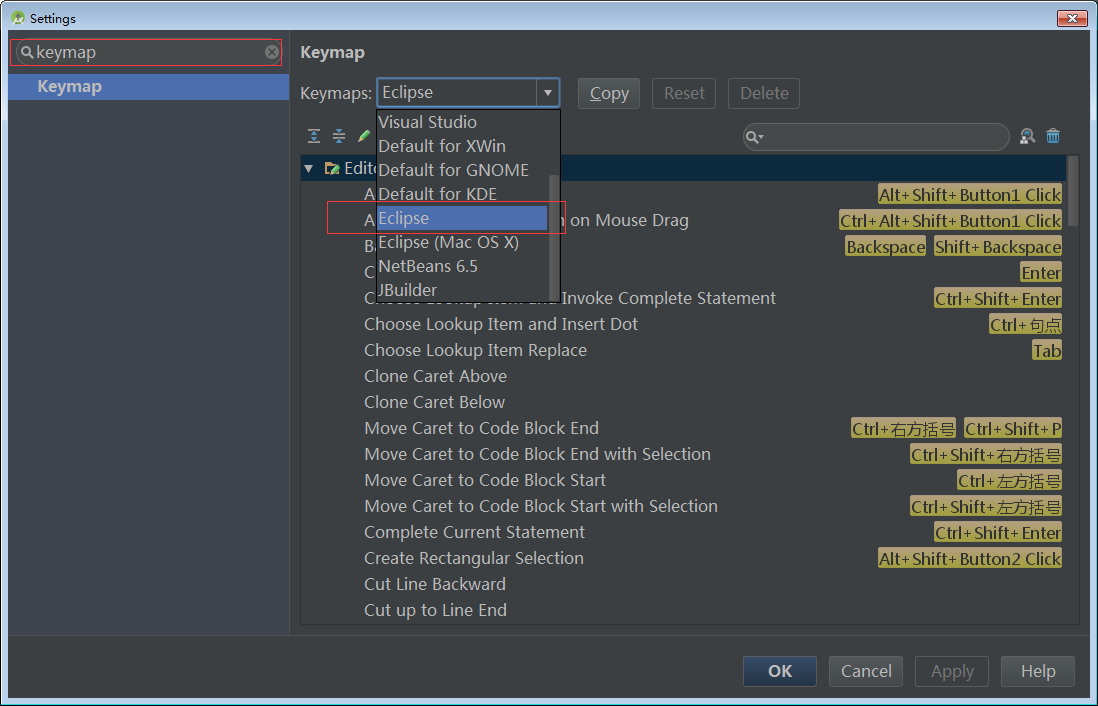The image size is (1098, 706).
Task: Click the Android Studio logo in title bar
Action: pyautogui.click(x=18, y=18)
